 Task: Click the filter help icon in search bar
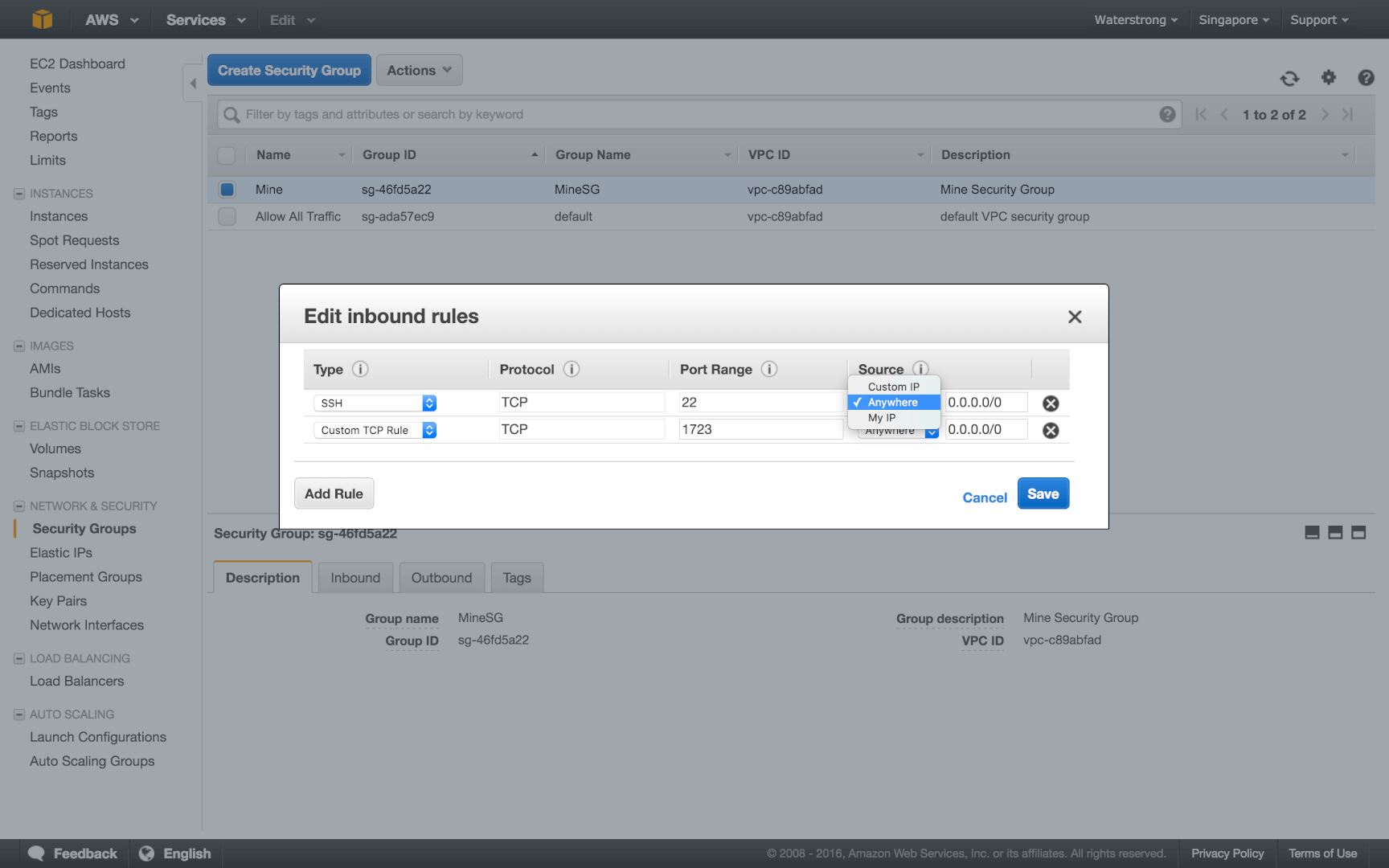1167,114
